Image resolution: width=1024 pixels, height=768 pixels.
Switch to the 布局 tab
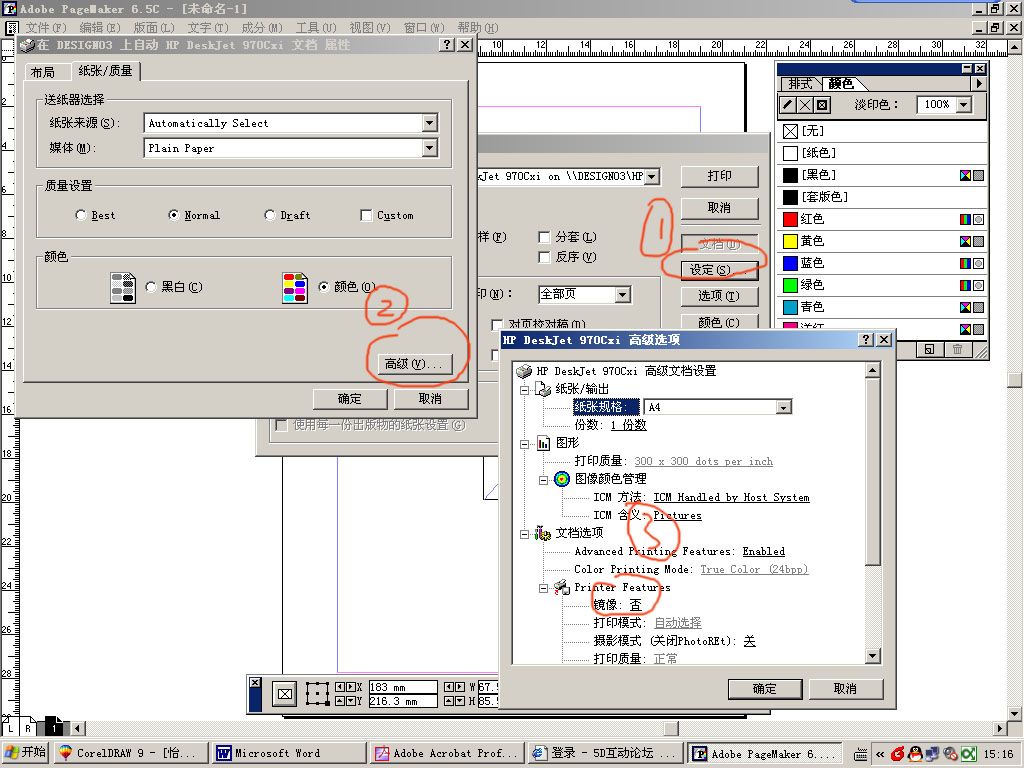point(42,72)
